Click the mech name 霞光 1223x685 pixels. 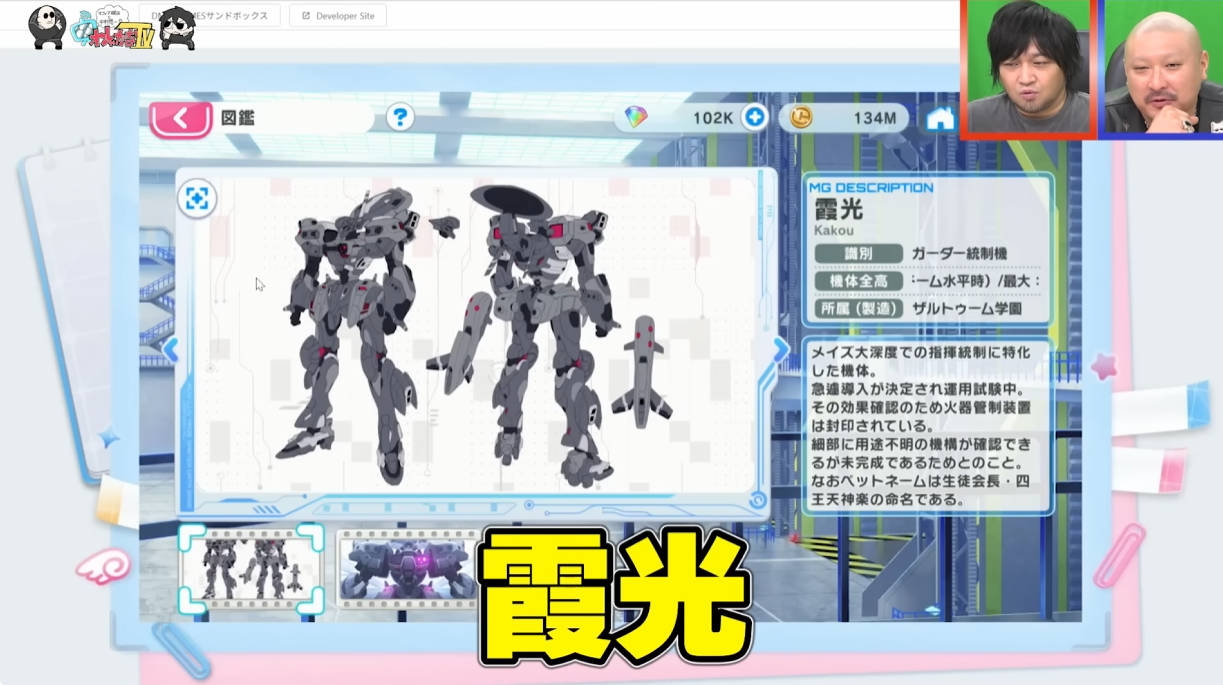[838, 210]
